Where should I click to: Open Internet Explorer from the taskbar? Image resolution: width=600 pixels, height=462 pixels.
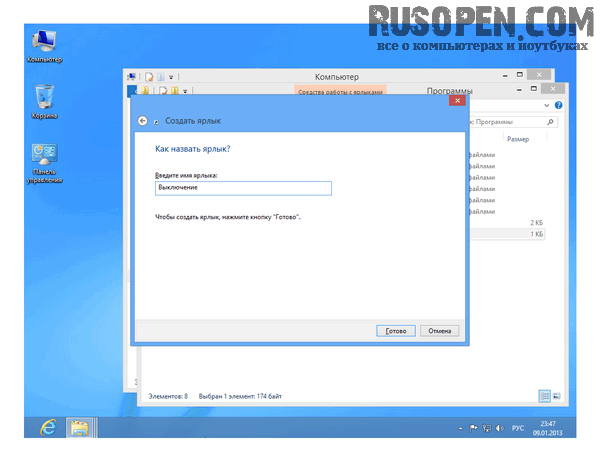47,427
